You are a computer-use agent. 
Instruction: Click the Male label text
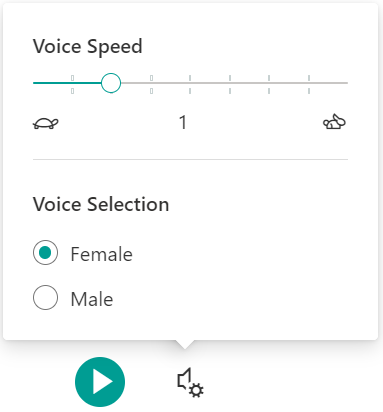(x=92, y=299)
